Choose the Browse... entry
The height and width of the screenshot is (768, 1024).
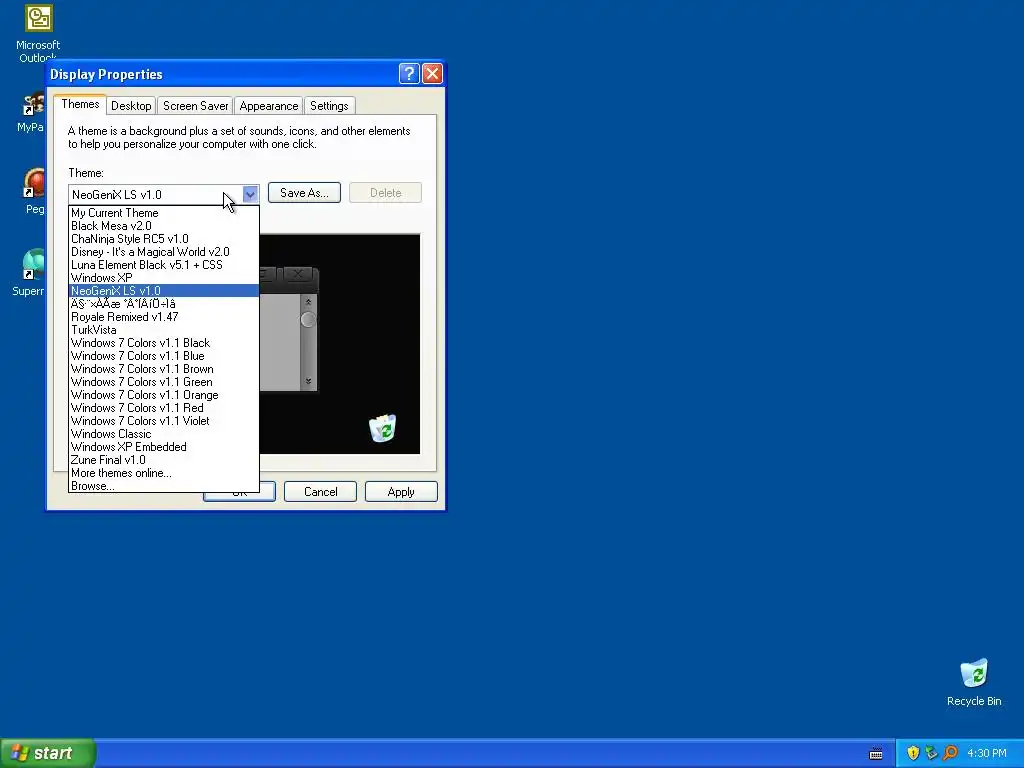164,486
